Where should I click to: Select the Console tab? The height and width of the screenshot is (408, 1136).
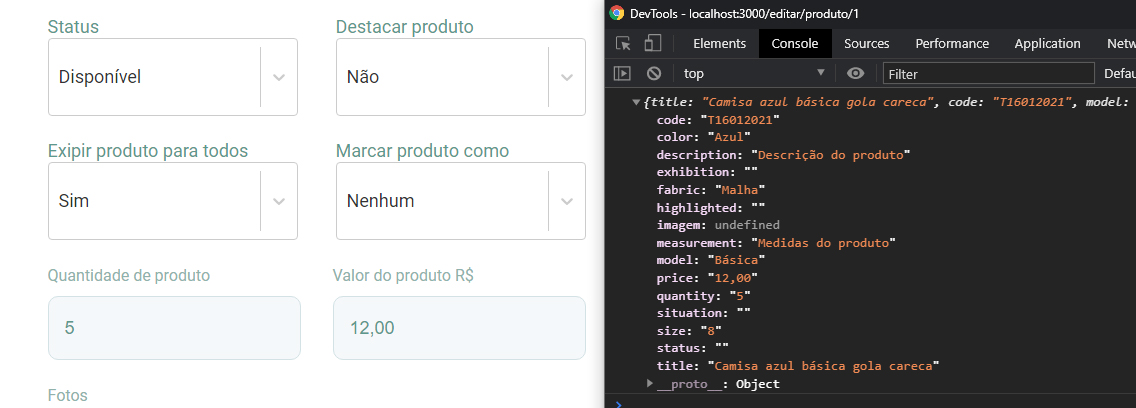click(795, 43)
